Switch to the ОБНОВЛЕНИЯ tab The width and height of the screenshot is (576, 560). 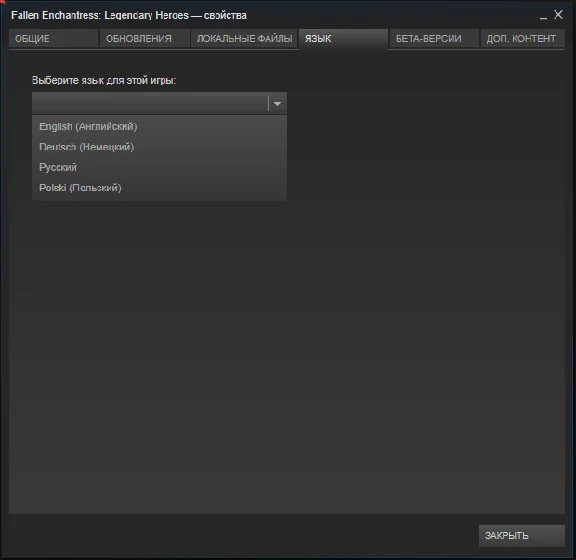pos(144,39)
